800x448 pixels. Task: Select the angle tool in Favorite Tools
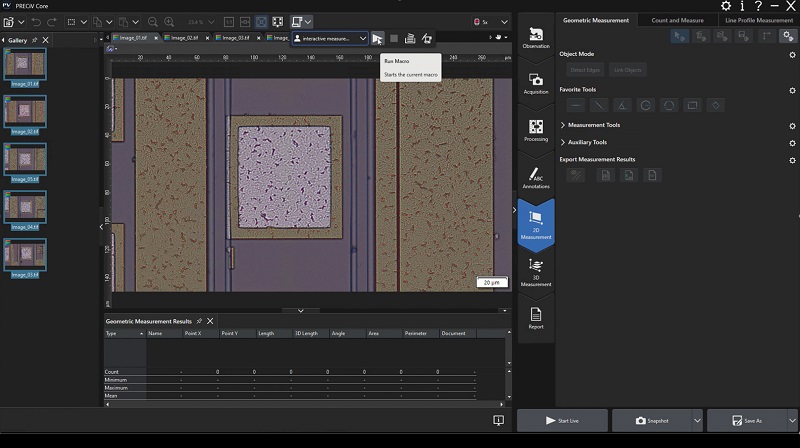(622, 104)
